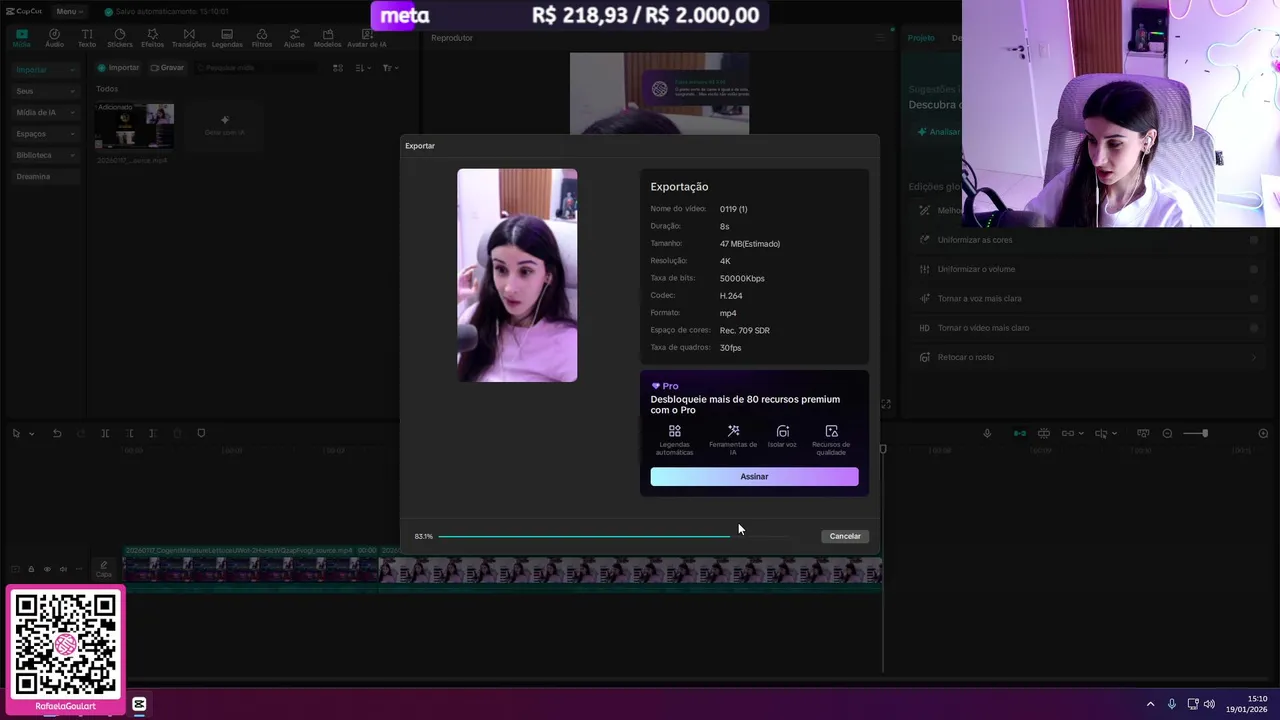Toggle the track mute speaker icon
This screenshot has height=720, width=1280.
tap(63, 569)
